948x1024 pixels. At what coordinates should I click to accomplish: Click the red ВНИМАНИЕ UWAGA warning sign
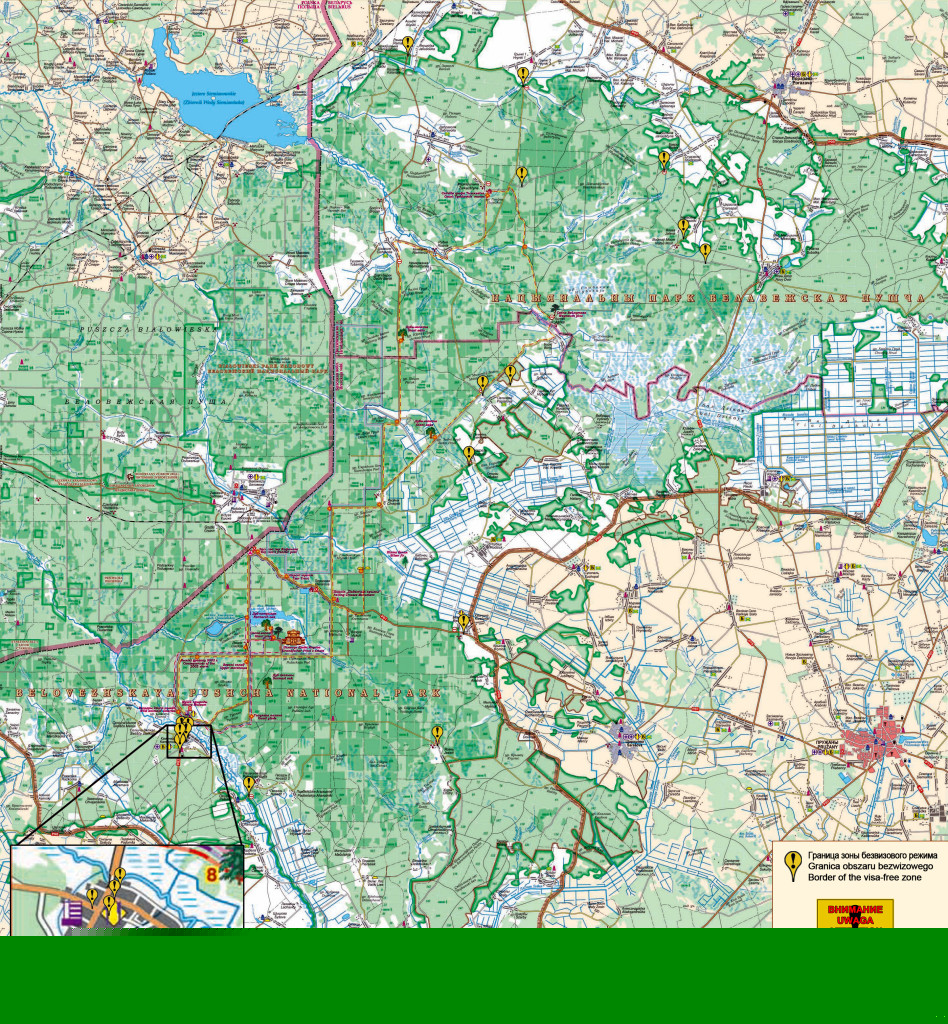click(854, 913)
